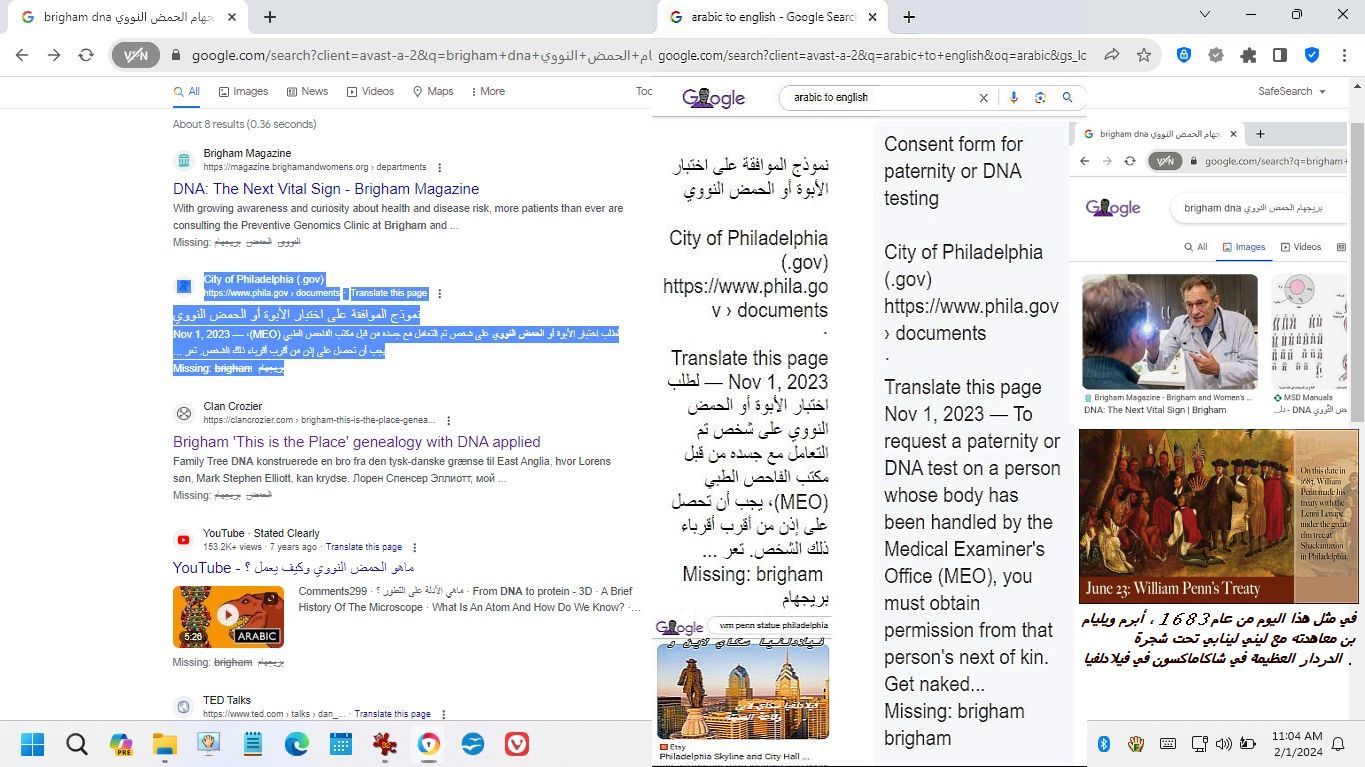Open the browser three-dot menu
Screen dimensions: 1365x767
pyautogui.click(x=1343, y=56)
